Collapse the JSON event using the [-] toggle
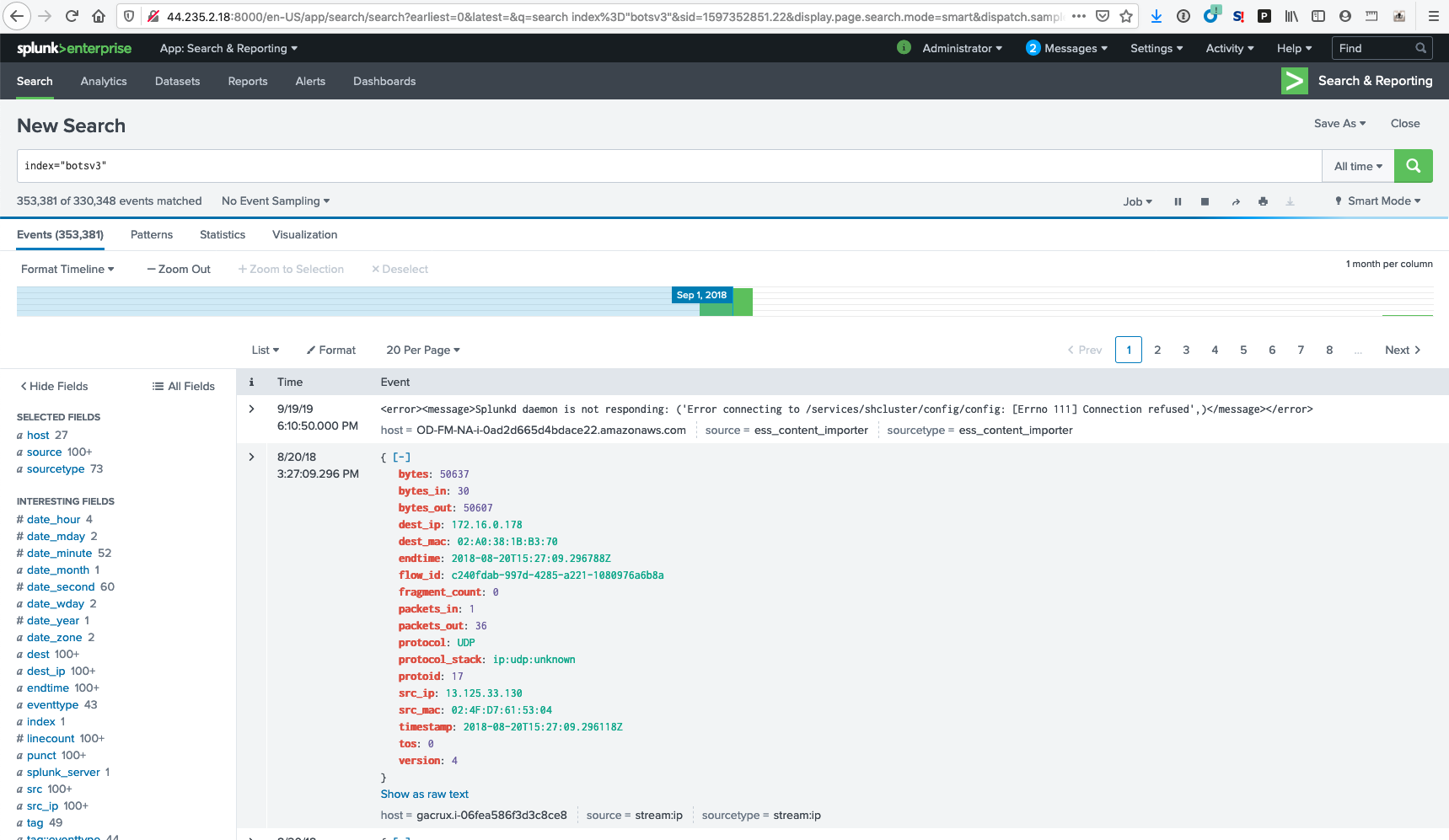The image size is (1449, 840). click(x=401, y=457)
